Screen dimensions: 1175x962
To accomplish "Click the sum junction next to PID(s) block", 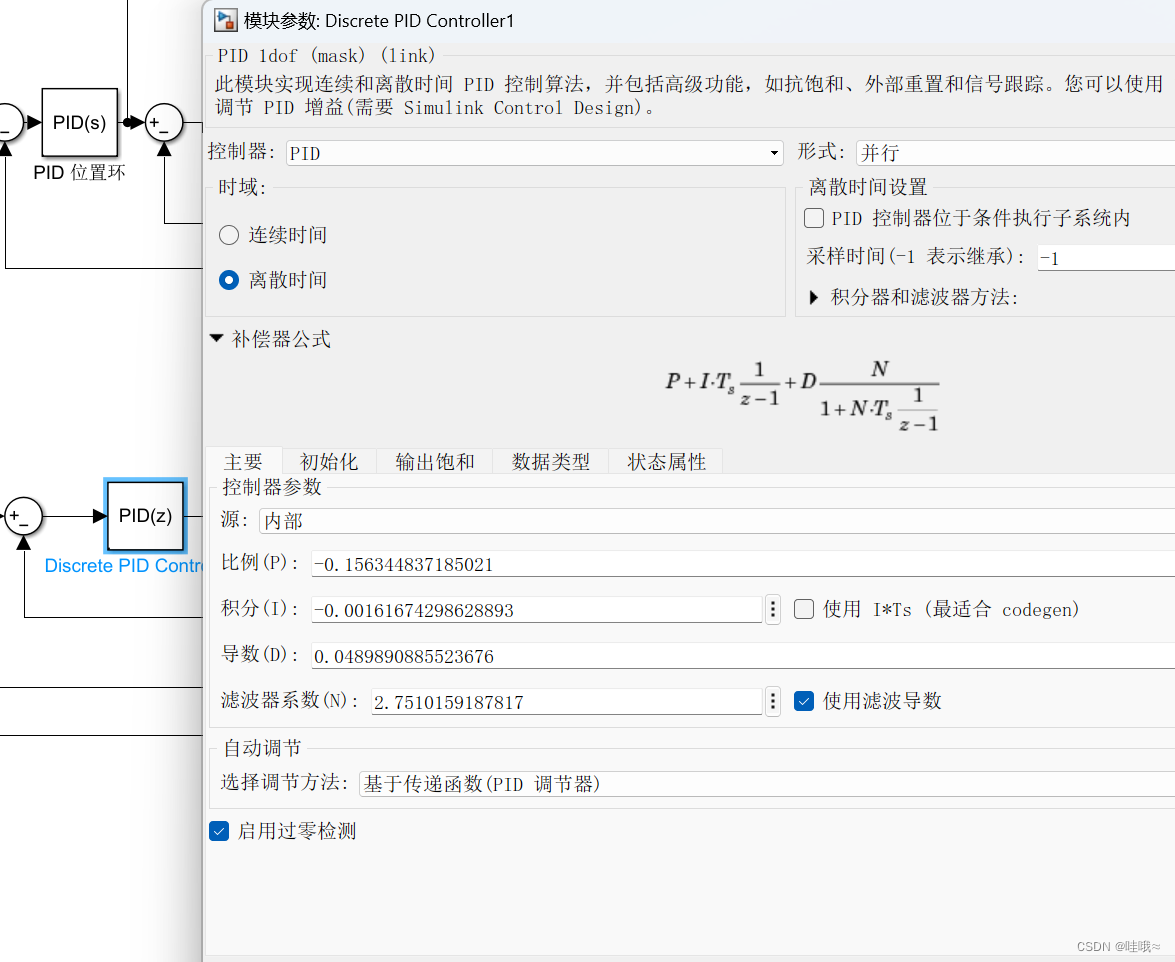I will [x=164, y=122].
